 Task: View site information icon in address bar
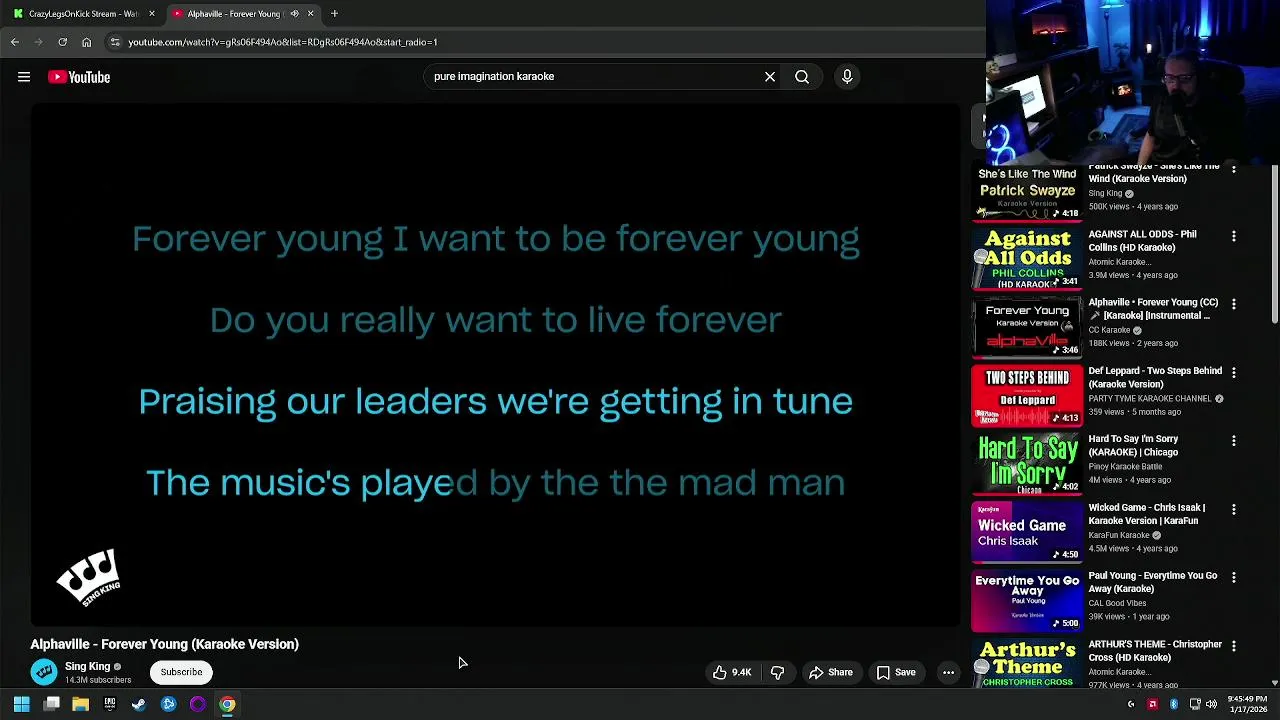[115, 42]
